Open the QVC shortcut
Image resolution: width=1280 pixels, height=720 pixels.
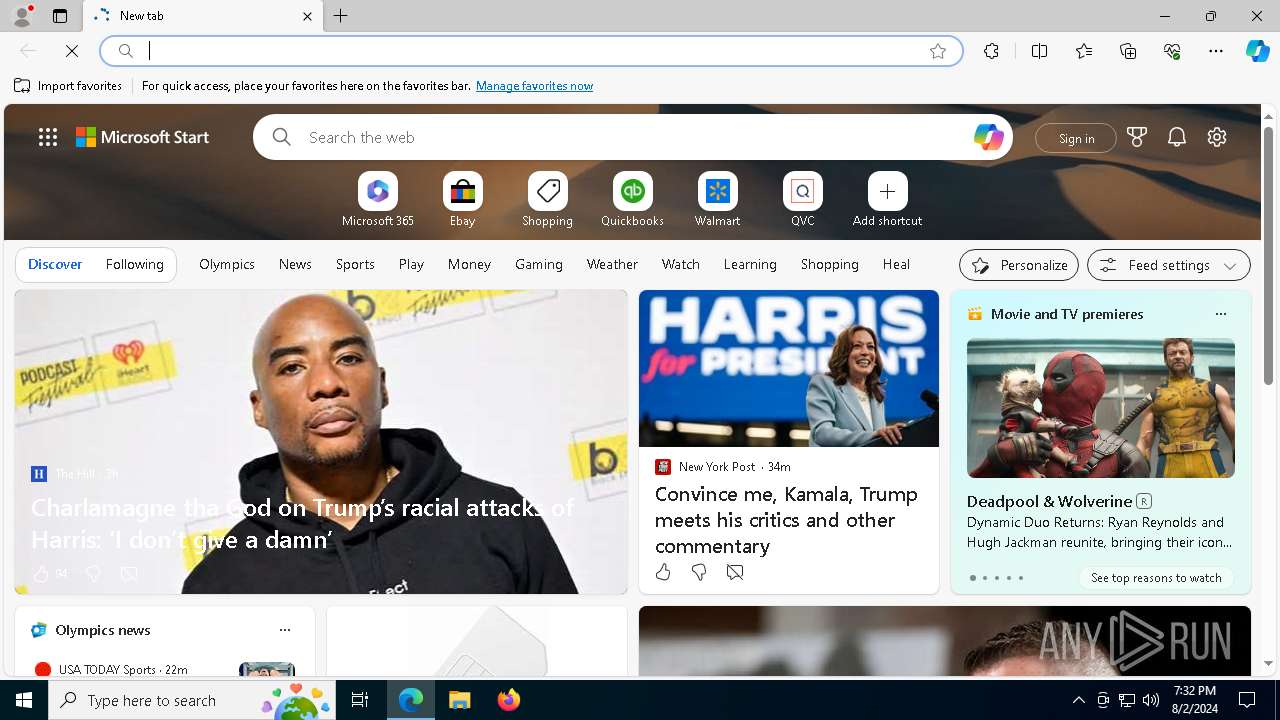pos(802,200)
